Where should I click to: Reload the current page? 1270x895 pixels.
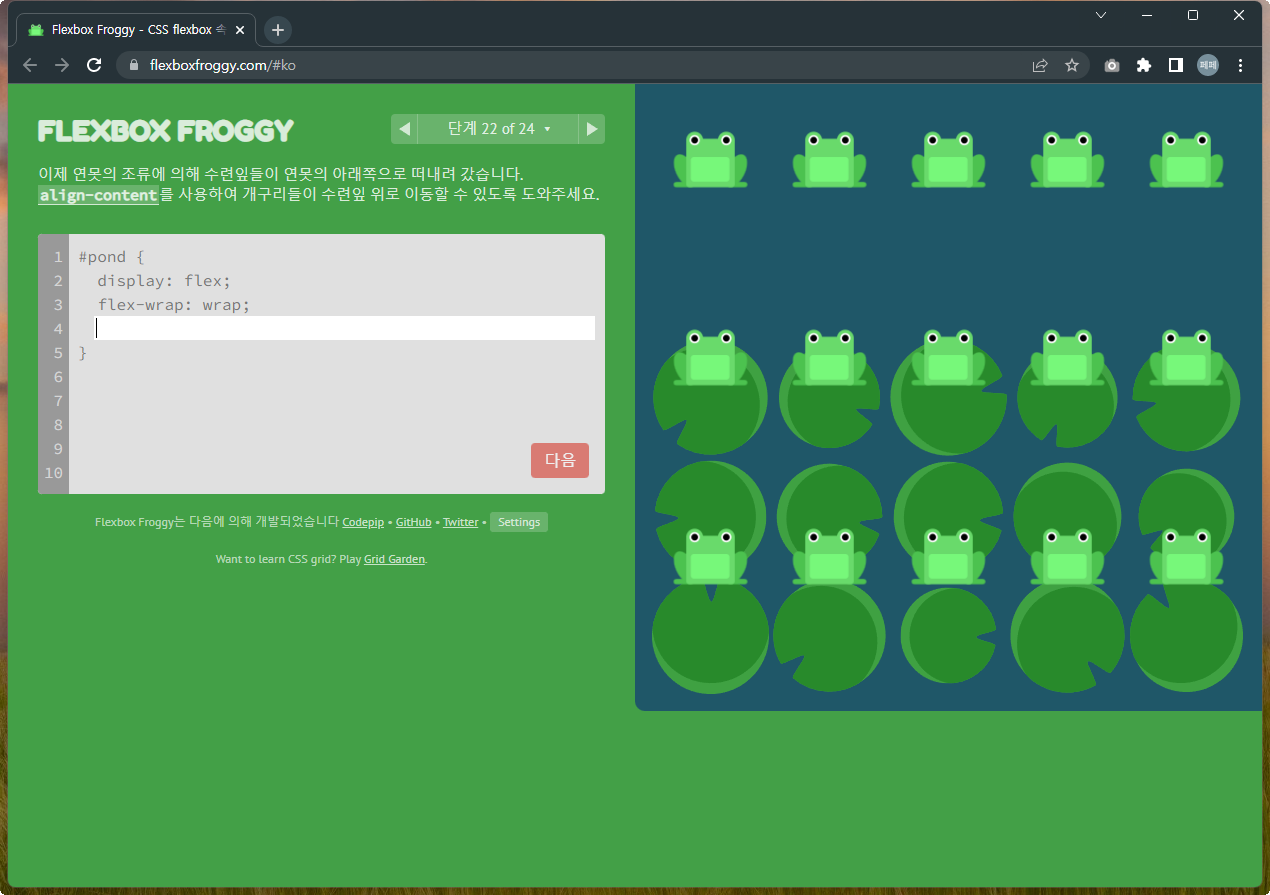pos(94,65)
